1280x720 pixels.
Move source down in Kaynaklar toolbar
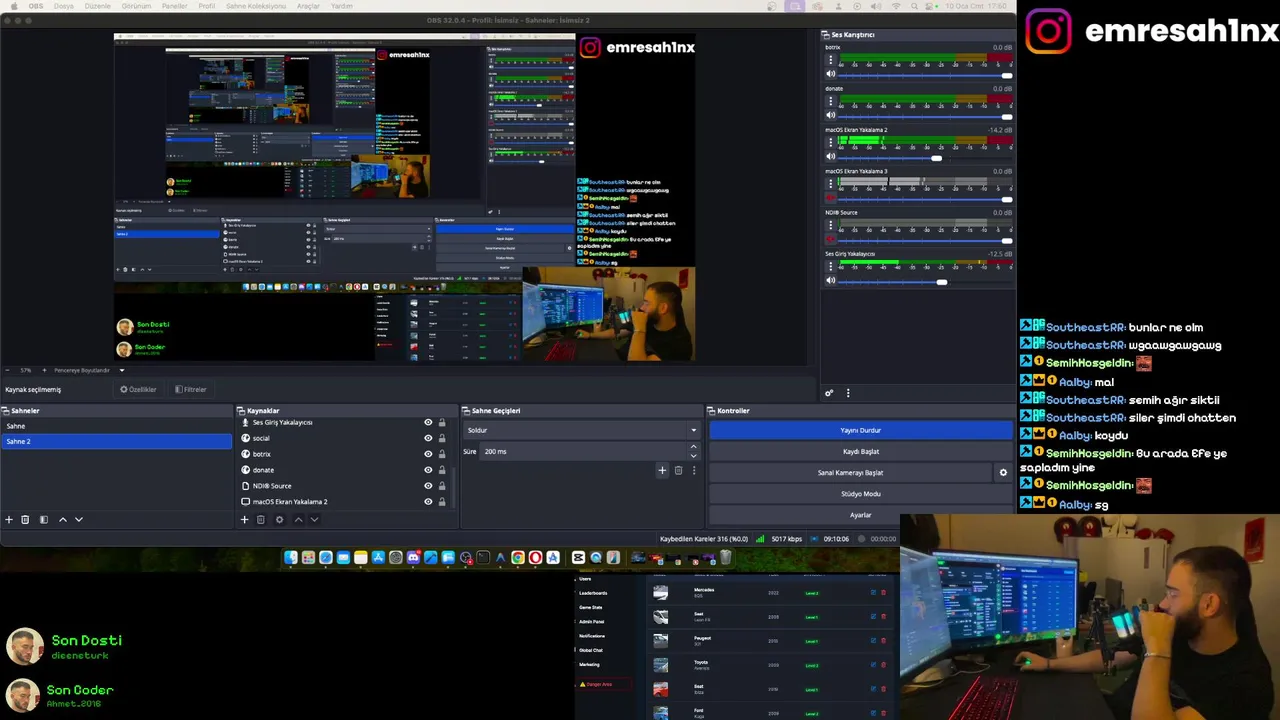coord(314,520)
